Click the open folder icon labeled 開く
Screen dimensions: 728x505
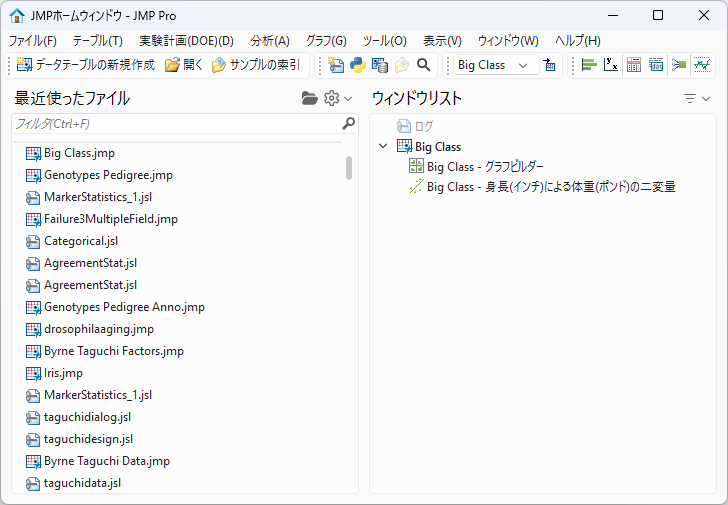pyautogui.click(x=172, y=65)
